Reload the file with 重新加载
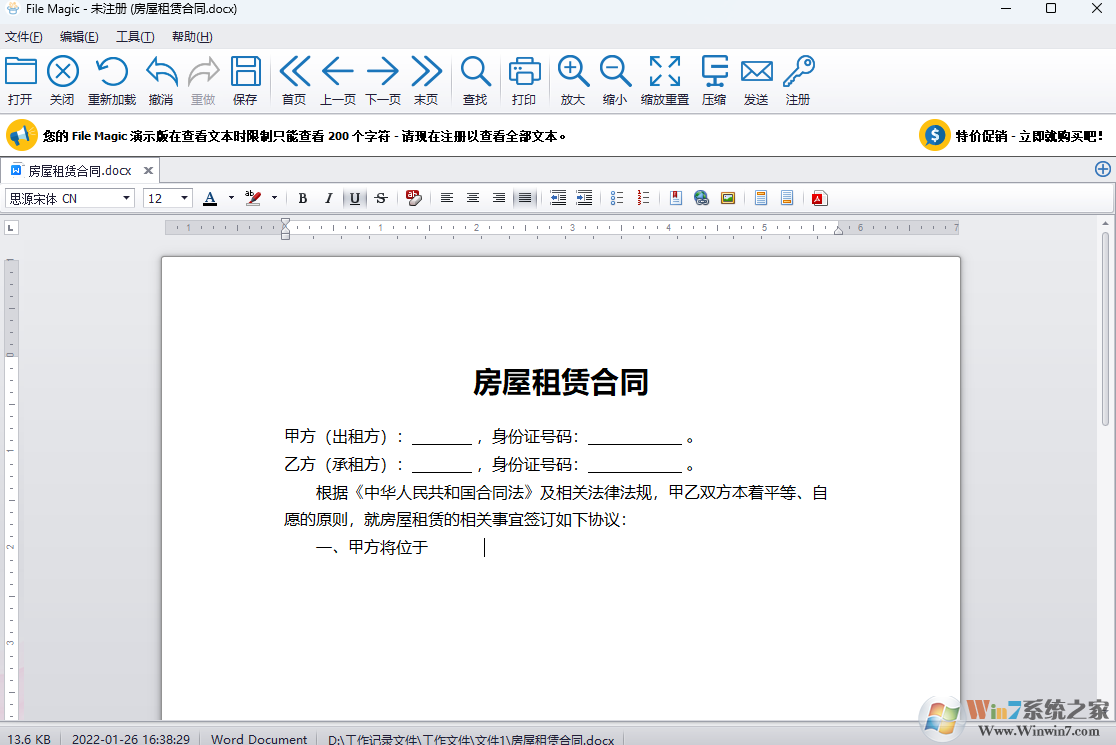The height and width of the screenshot is (745, 1116). (112, 80)
